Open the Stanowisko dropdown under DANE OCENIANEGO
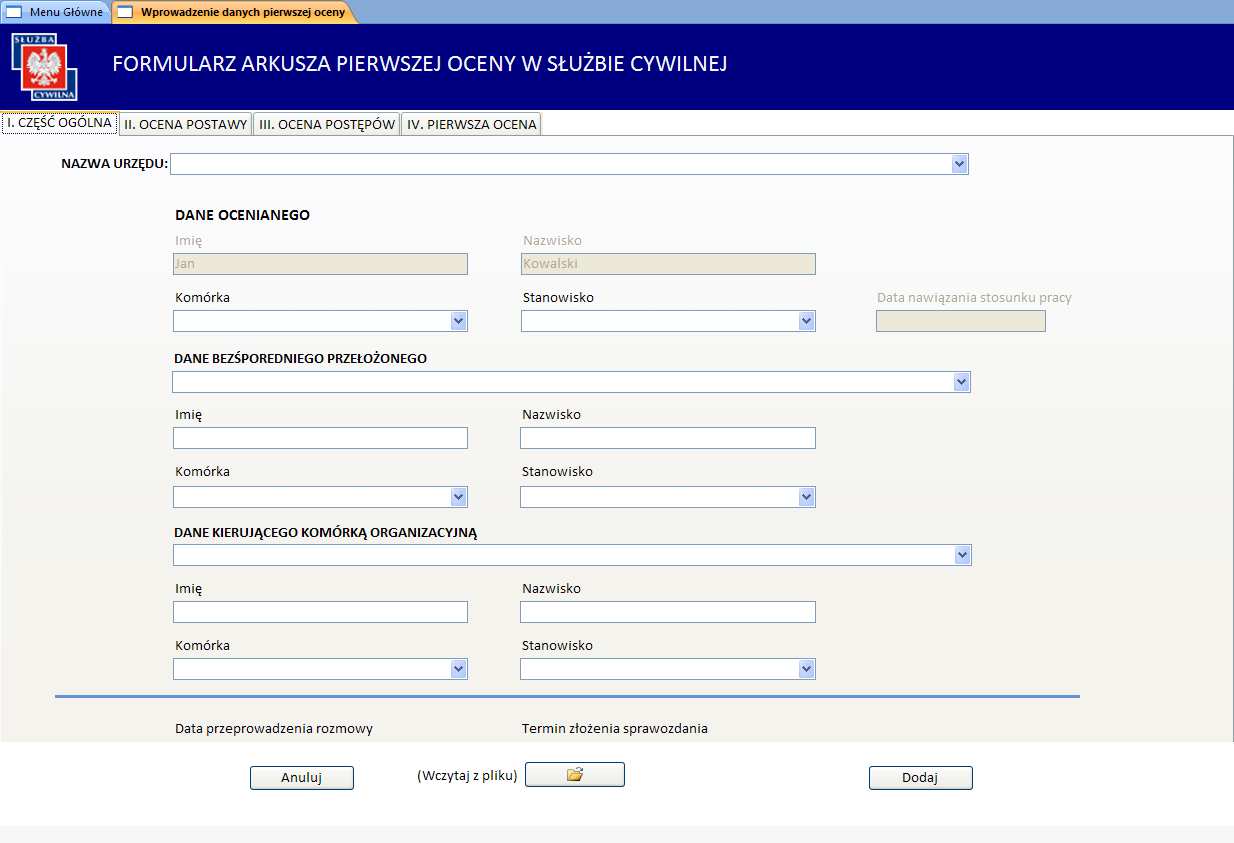The width and height of the screenshot is (1234, 843). click(806, 321)
